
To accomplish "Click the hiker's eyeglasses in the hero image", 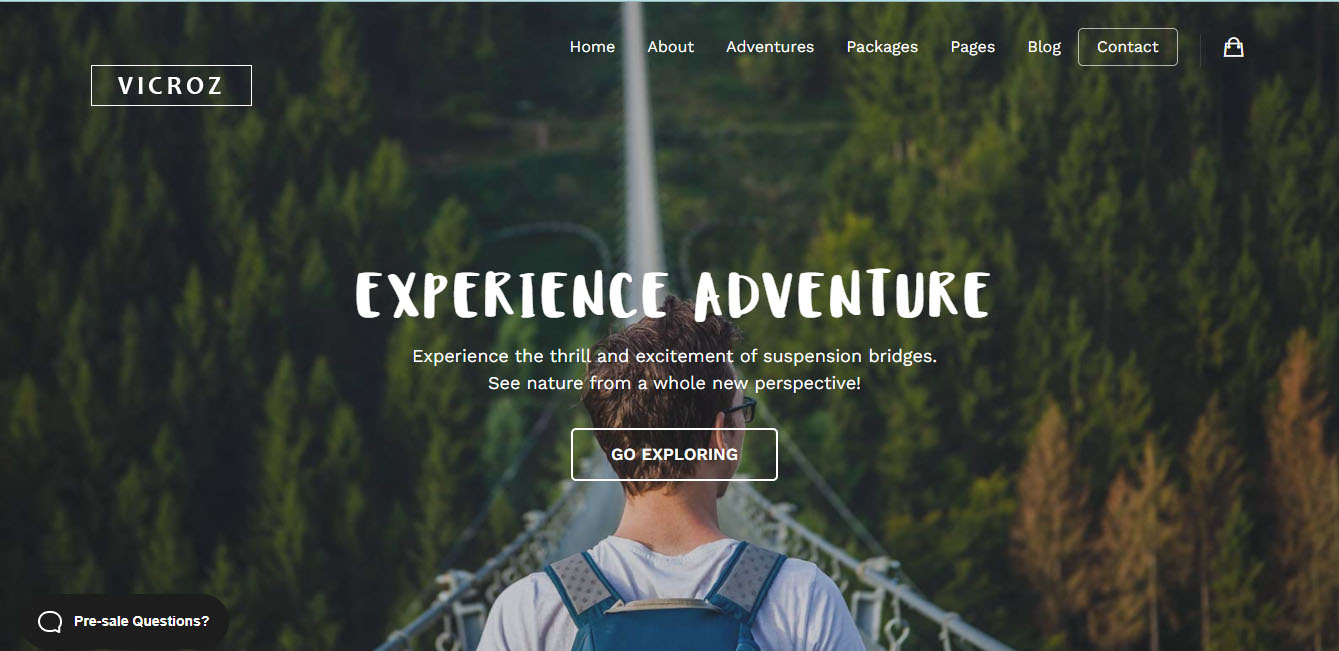I will (740, 409).
